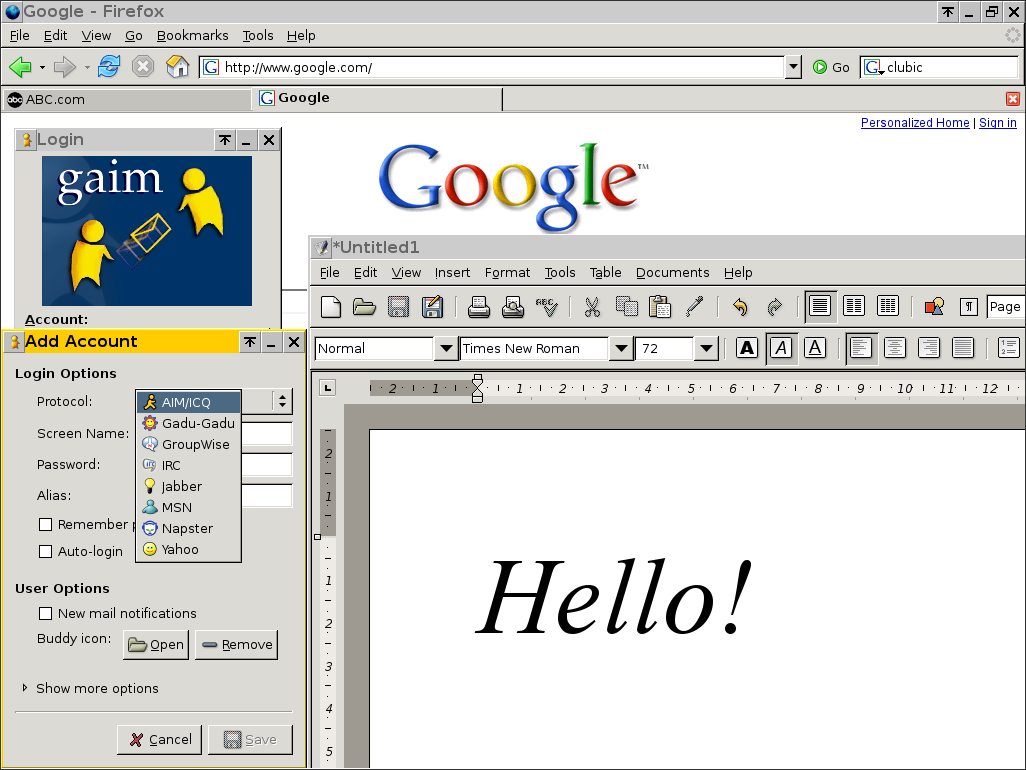Copy selection in the Untitled1 toolbar
Viewport: 1026px width, 770px height.
pyautogui.click(x=627, y=306)
